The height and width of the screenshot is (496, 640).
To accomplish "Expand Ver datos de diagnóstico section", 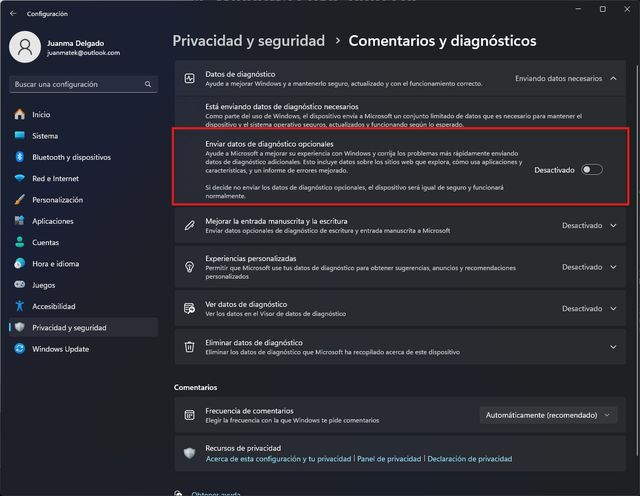I will [x=613, y=309].
